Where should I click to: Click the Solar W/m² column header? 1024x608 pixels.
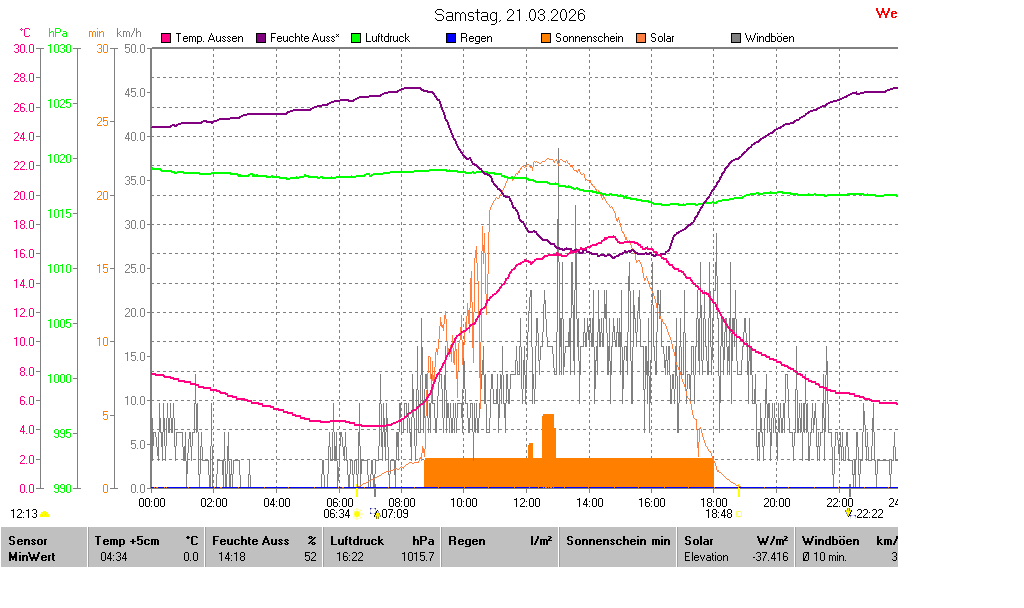(x=735, y=541)
